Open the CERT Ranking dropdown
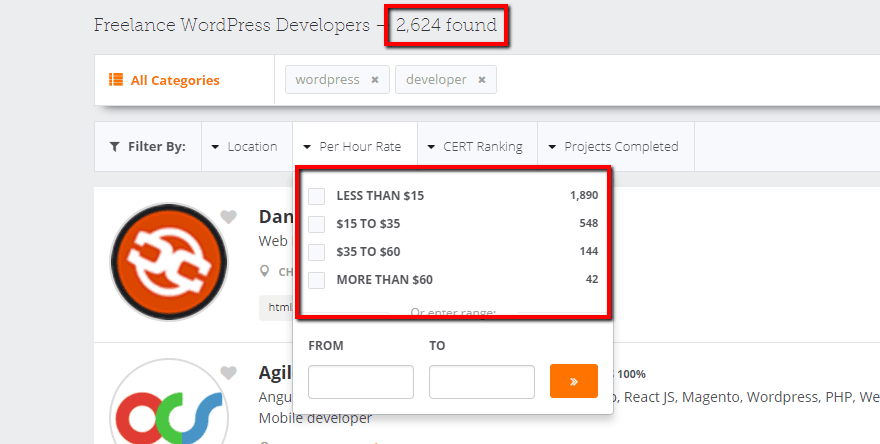This screenshot has width=880, height=444. [476, 147]
